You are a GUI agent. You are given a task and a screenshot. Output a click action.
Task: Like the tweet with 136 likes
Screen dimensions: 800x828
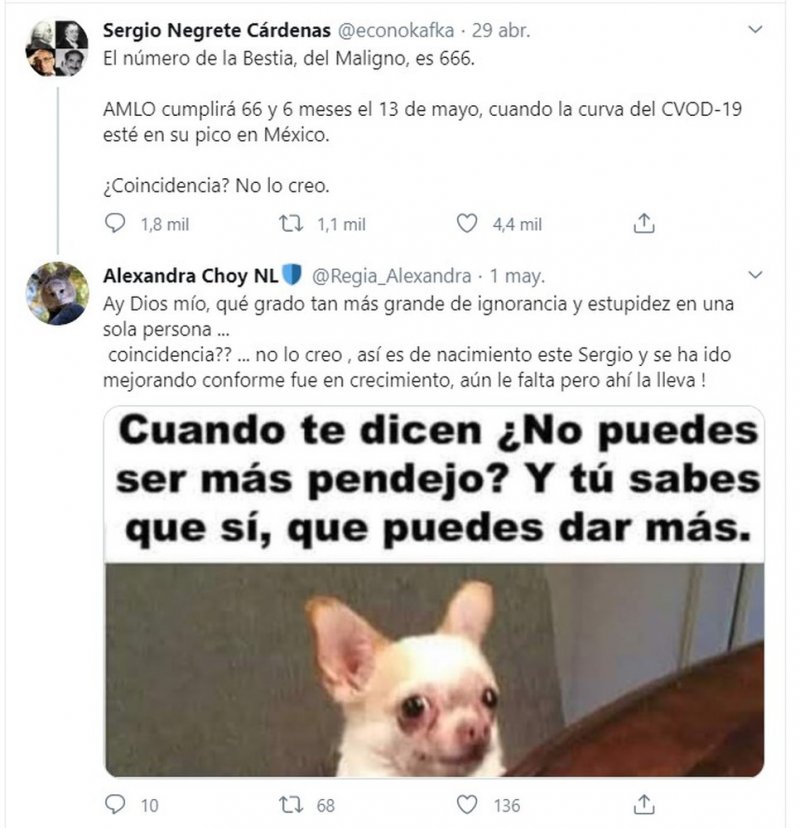coord(467,804)
